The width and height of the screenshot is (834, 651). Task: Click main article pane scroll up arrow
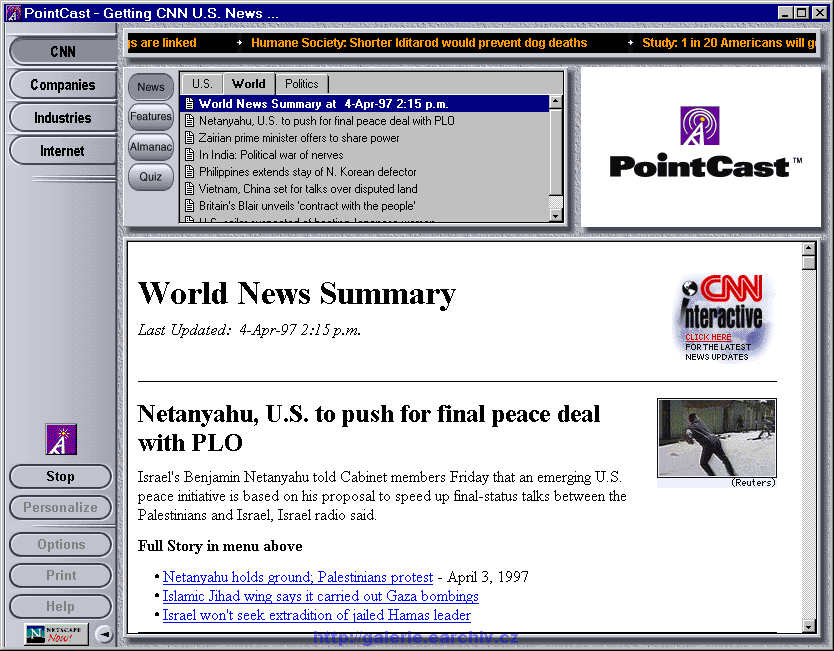[808, 248]
